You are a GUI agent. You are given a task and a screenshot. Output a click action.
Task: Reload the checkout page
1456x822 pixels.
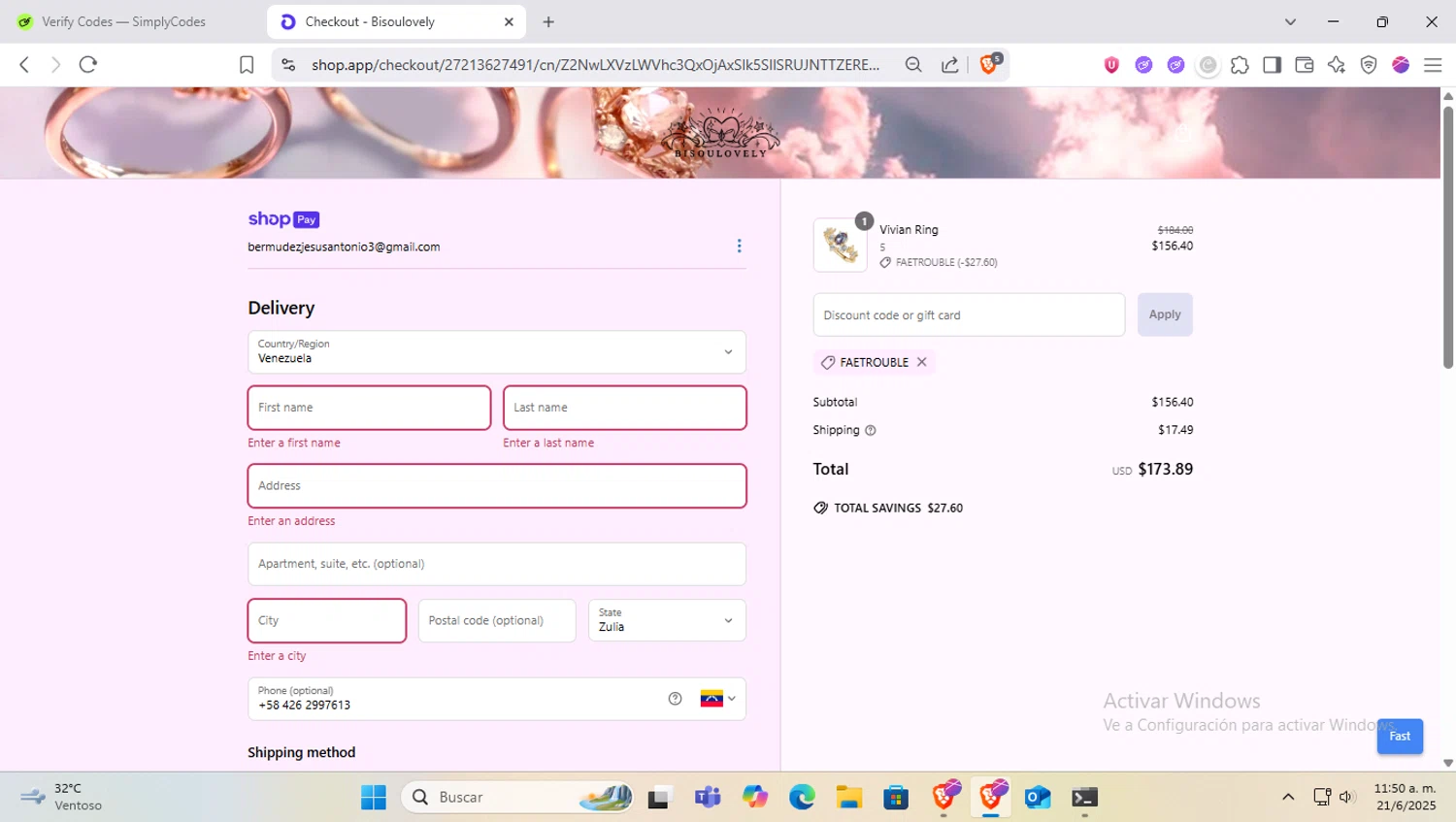point(88,64)
